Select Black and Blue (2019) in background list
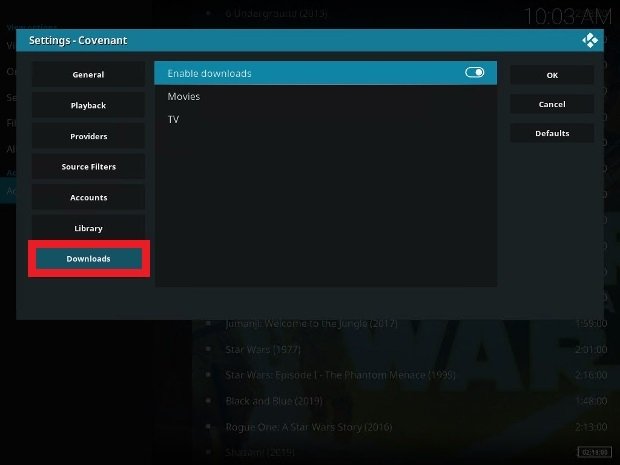This screenshot has height=465, width=620. 274,401
